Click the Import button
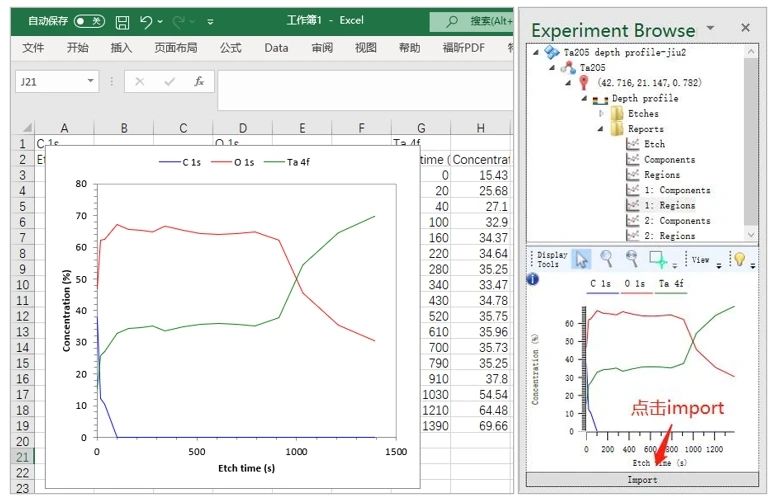The height and width of the screenshot is (498, 770). [x=642, y=480]
